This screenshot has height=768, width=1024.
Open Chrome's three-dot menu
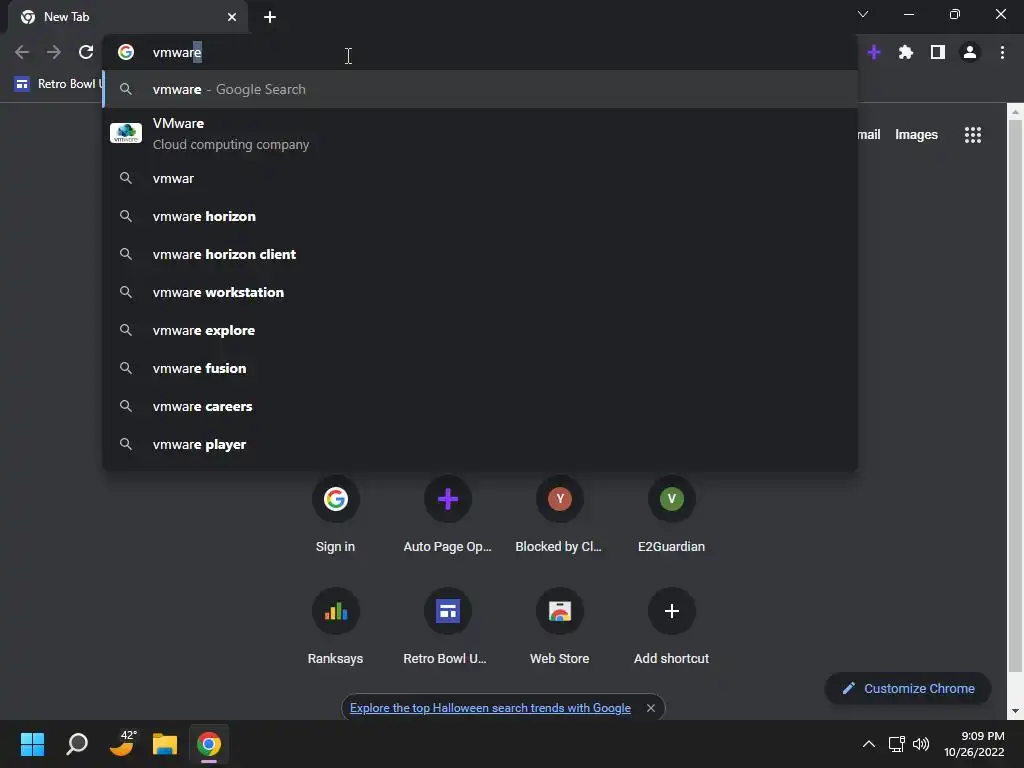pos(1002,52)
